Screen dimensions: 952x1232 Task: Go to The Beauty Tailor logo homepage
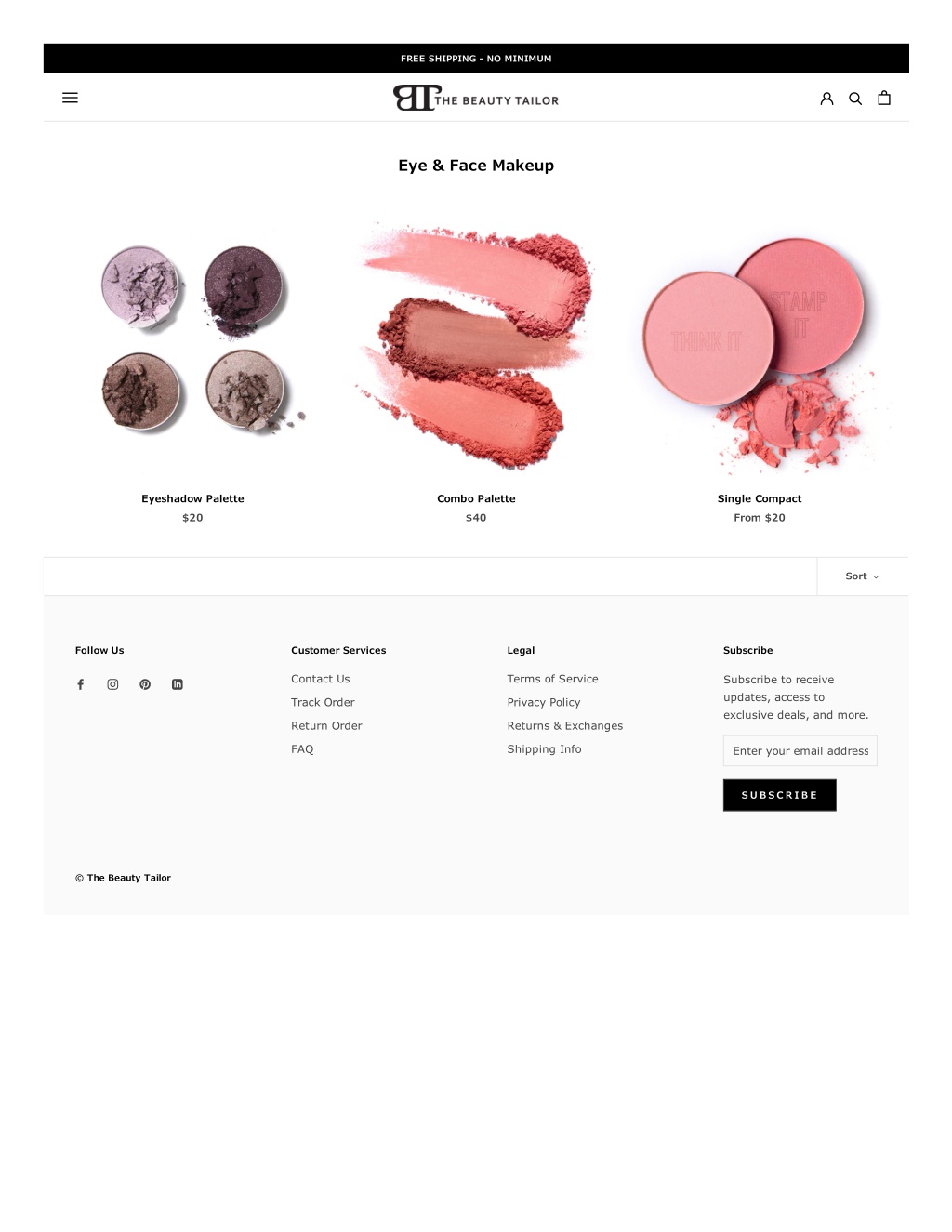476,98
